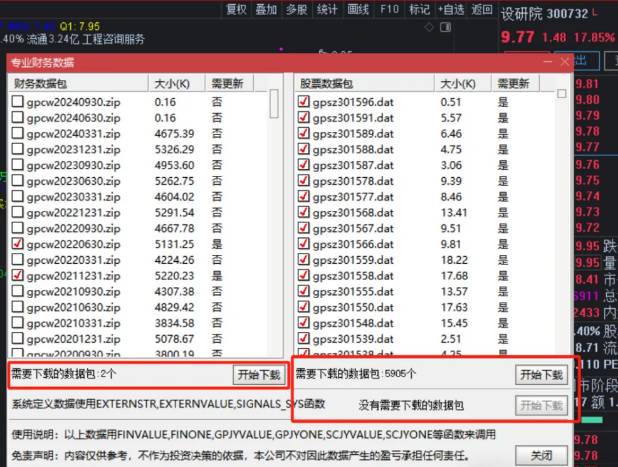Click the 大小(K) header in financial list

tap(177, 83)
